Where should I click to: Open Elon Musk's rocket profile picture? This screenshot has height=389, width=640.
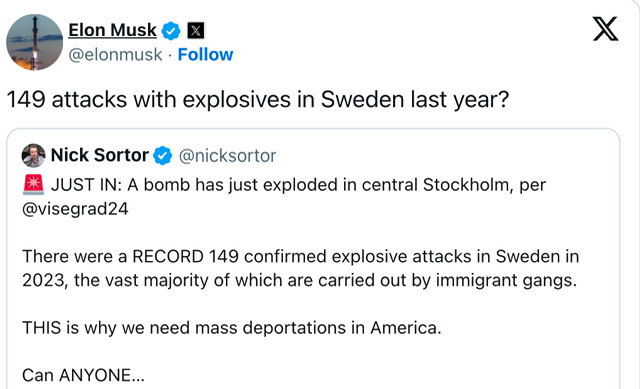35,42
